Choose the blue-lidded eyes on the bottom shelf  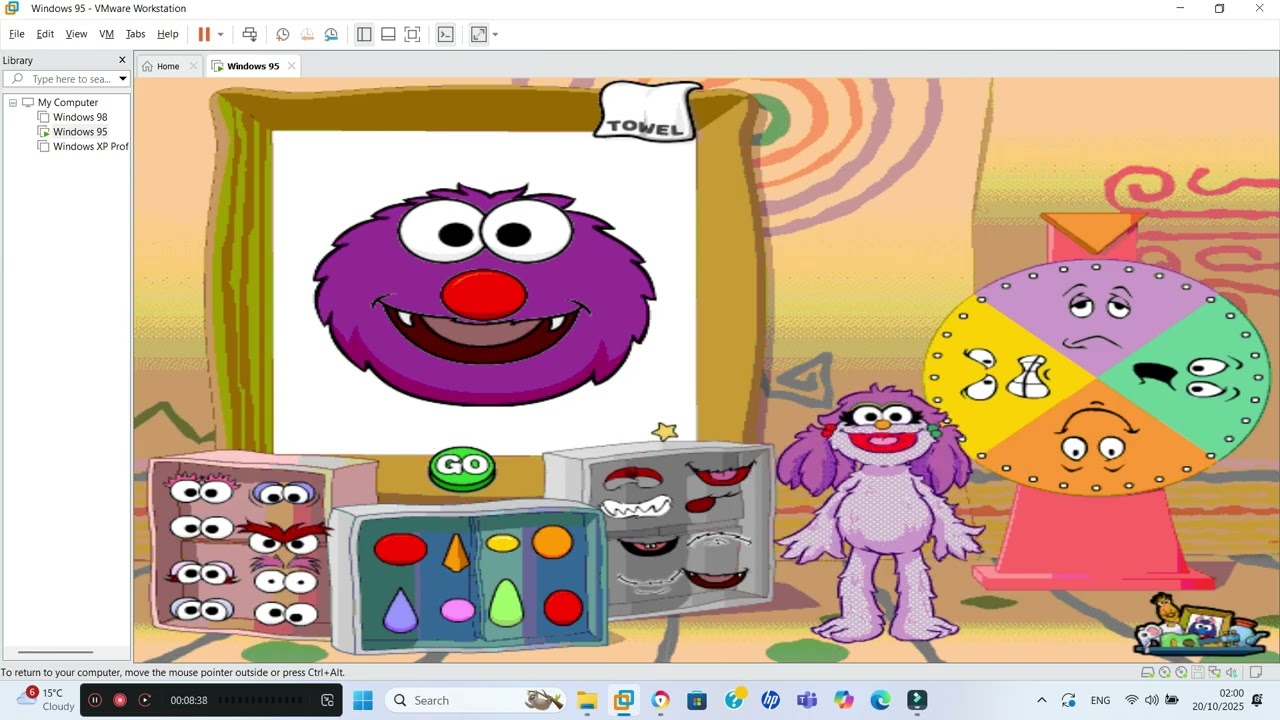[203, 609]
